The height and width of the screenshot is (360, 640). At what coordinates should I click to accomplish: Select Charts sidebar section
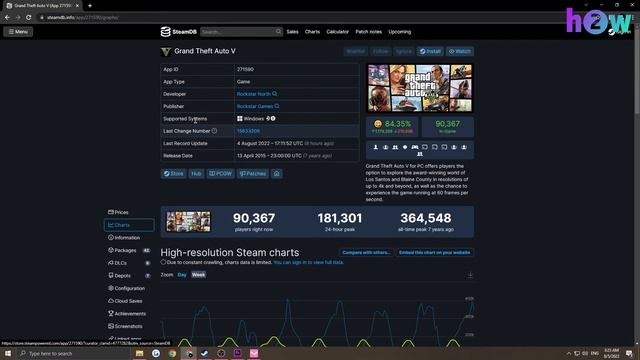[x=129, y=225]
